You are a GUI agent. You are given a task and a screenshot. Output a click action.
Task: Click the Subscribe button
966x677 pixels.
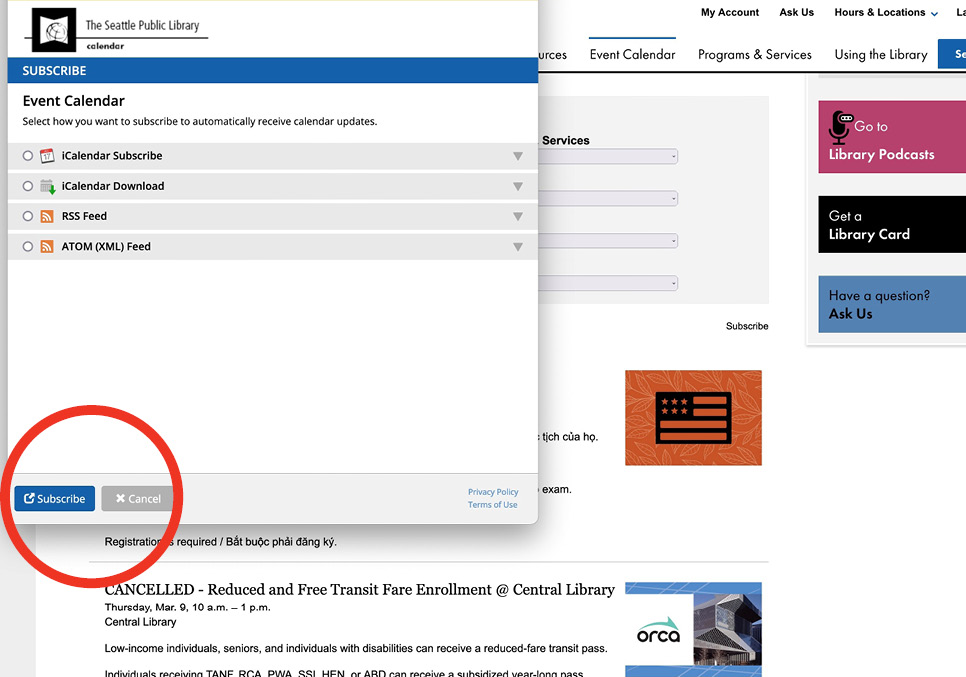pyautogui.click(x=54, y=498)
